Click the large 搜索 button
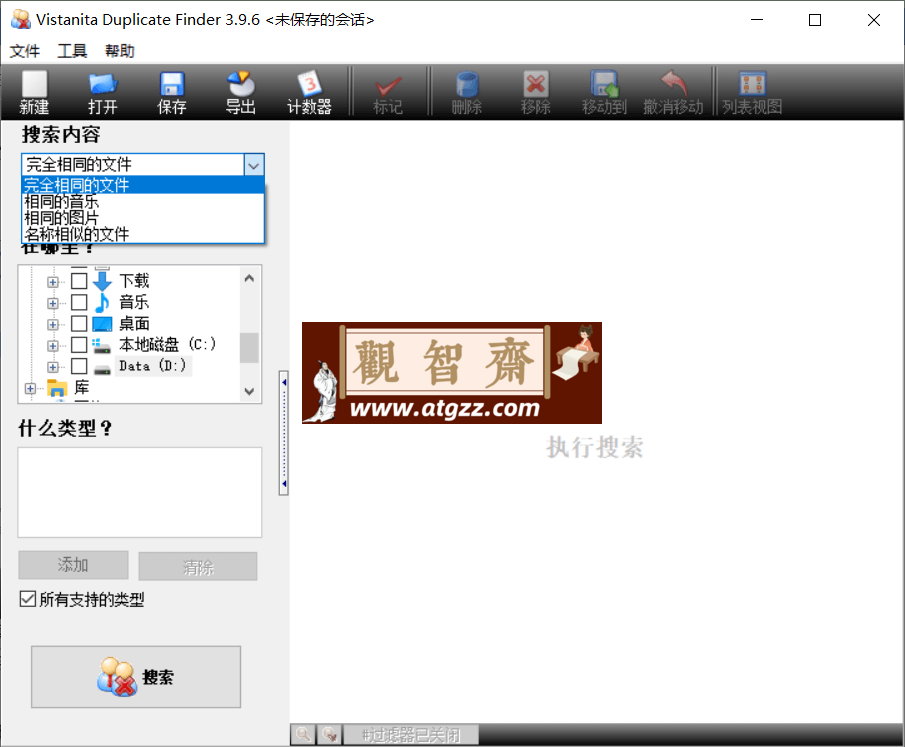This screenshot has height=747, width=905. [136, 677]
